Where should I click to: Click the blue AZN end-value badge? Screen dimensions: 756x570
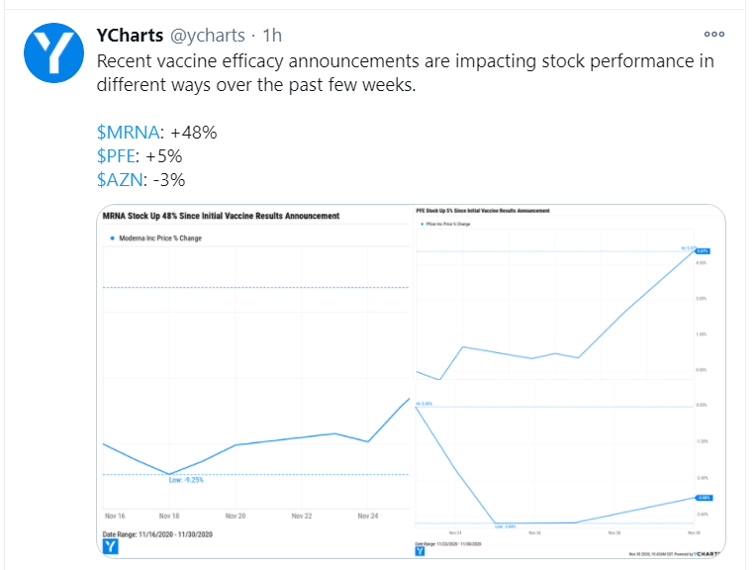(703, 497)
